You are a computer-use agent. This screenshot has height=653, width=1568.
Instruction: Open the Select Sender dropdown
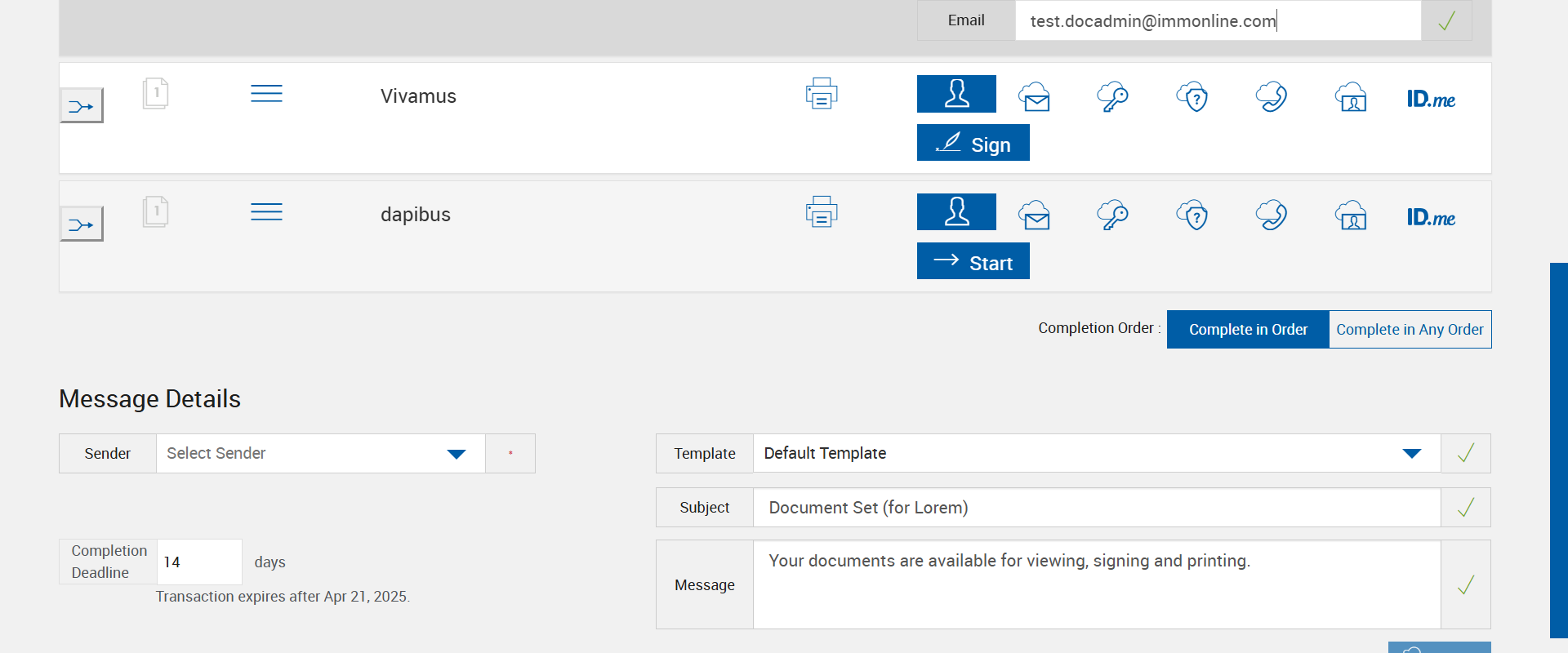pos(320,454)
